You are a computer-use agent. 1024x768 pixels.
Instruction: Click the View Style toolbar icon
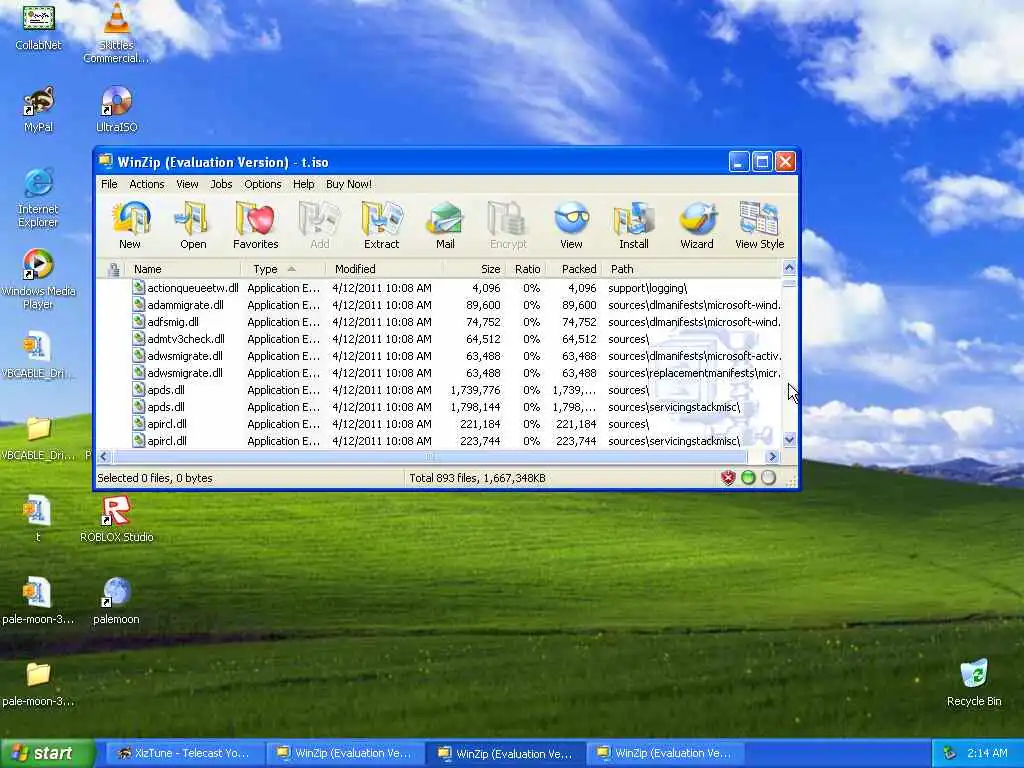(760, 226)
